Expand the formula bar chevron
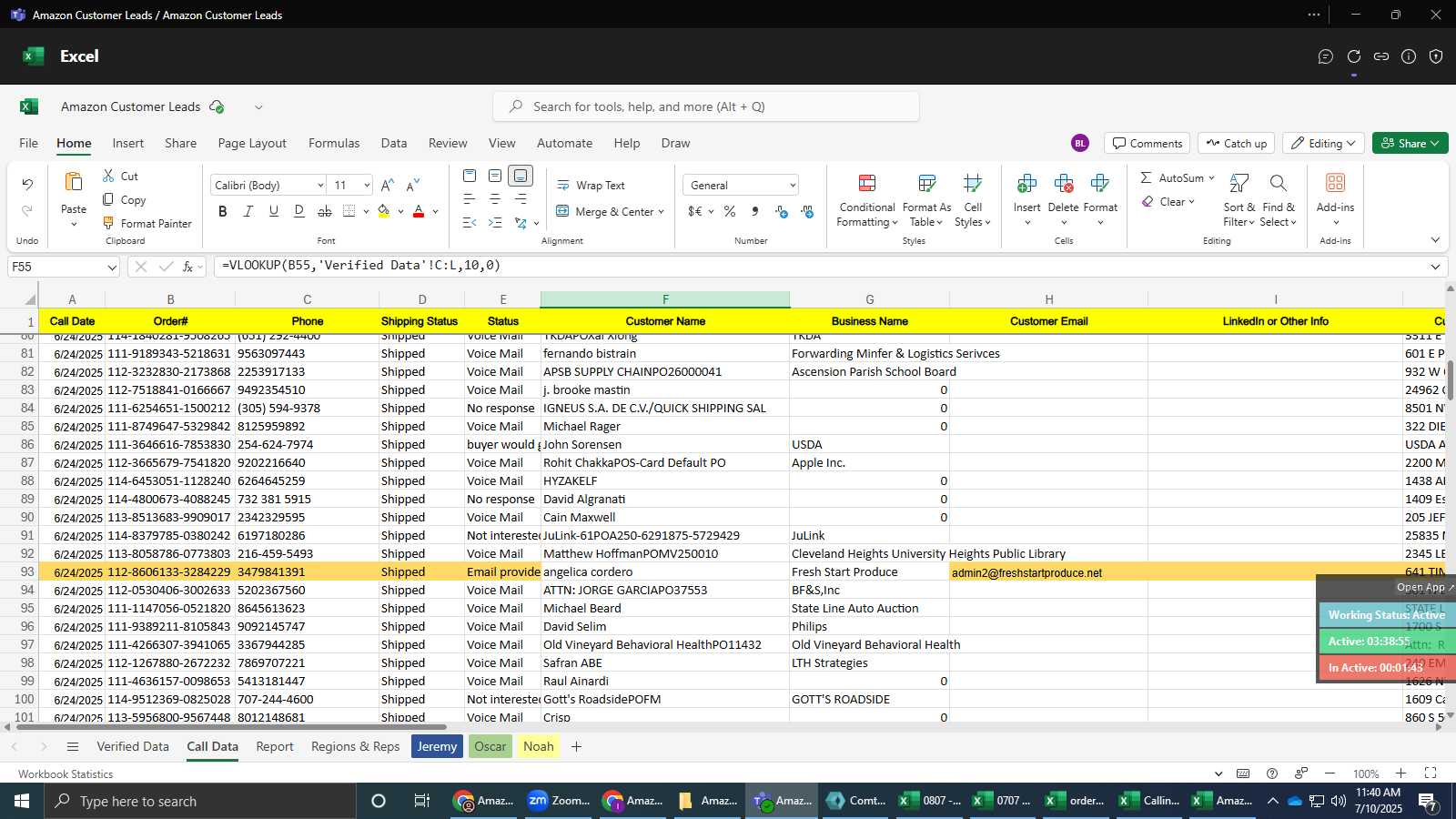1456x819 pixels. [x=1435, y=267]
